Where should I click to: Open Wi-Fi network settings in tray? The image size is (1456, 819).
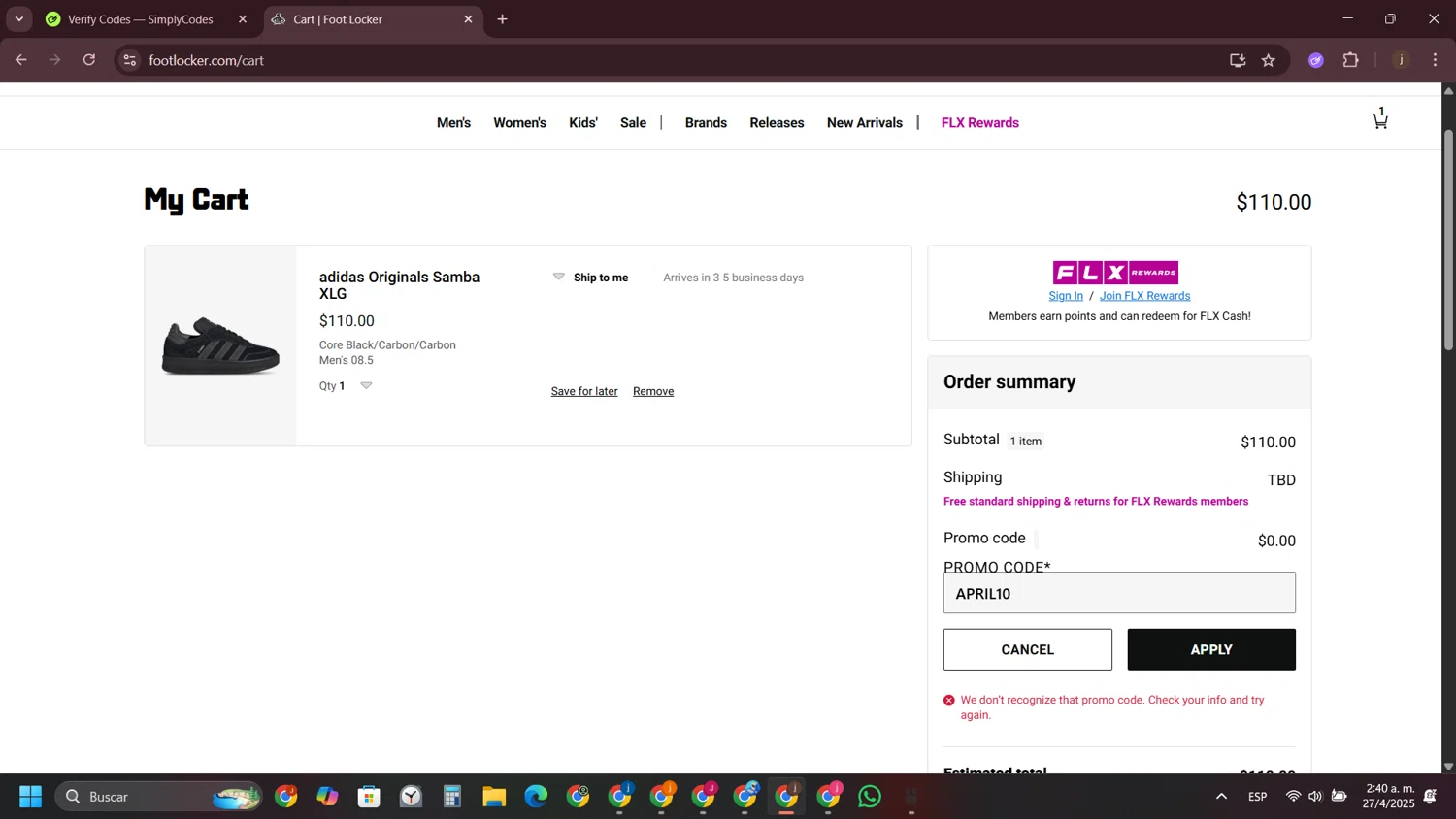[1293, 797]
